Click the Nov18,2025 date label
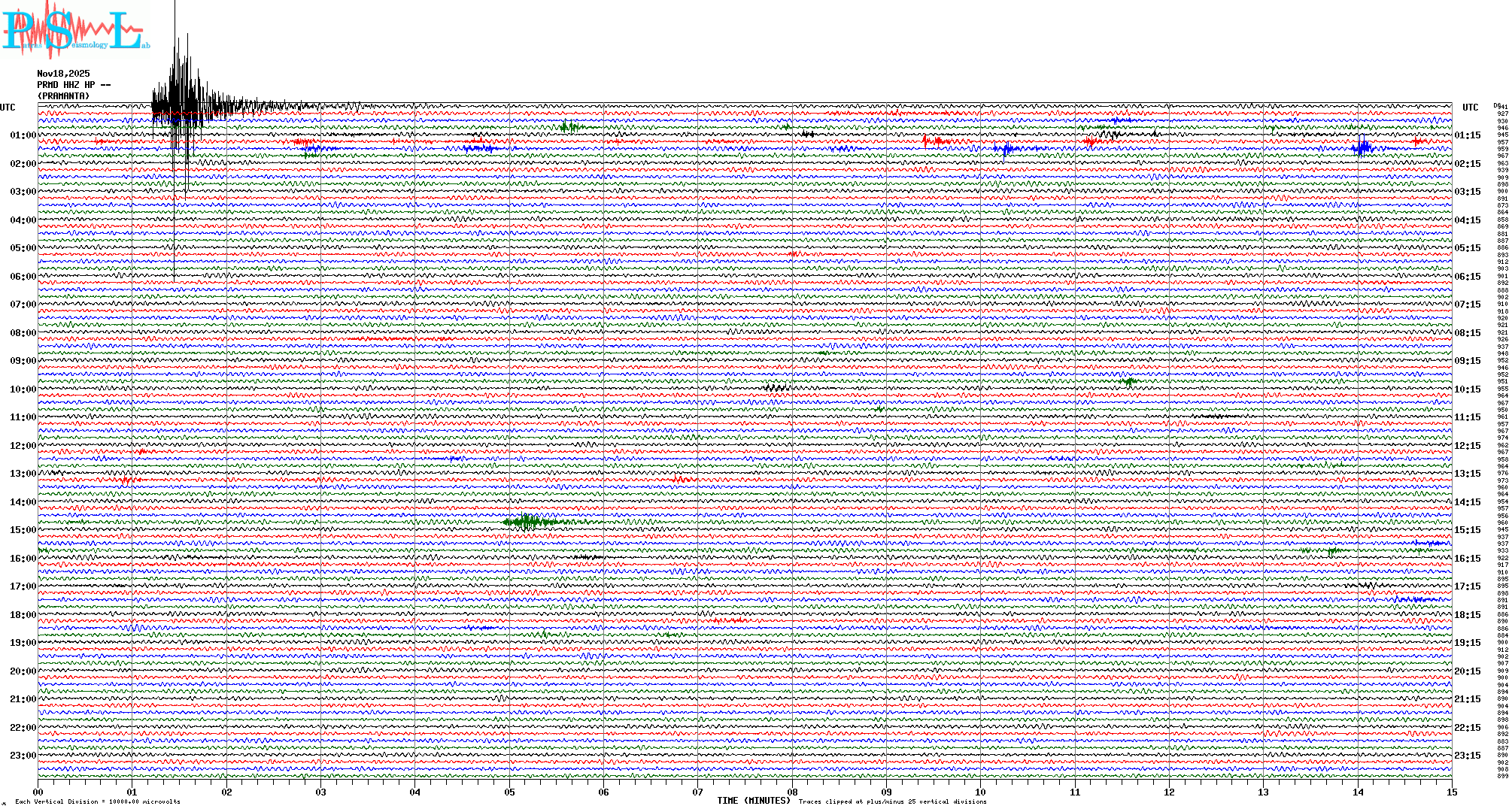Screen dimensions: 1512x812 [x=63, y=74]
